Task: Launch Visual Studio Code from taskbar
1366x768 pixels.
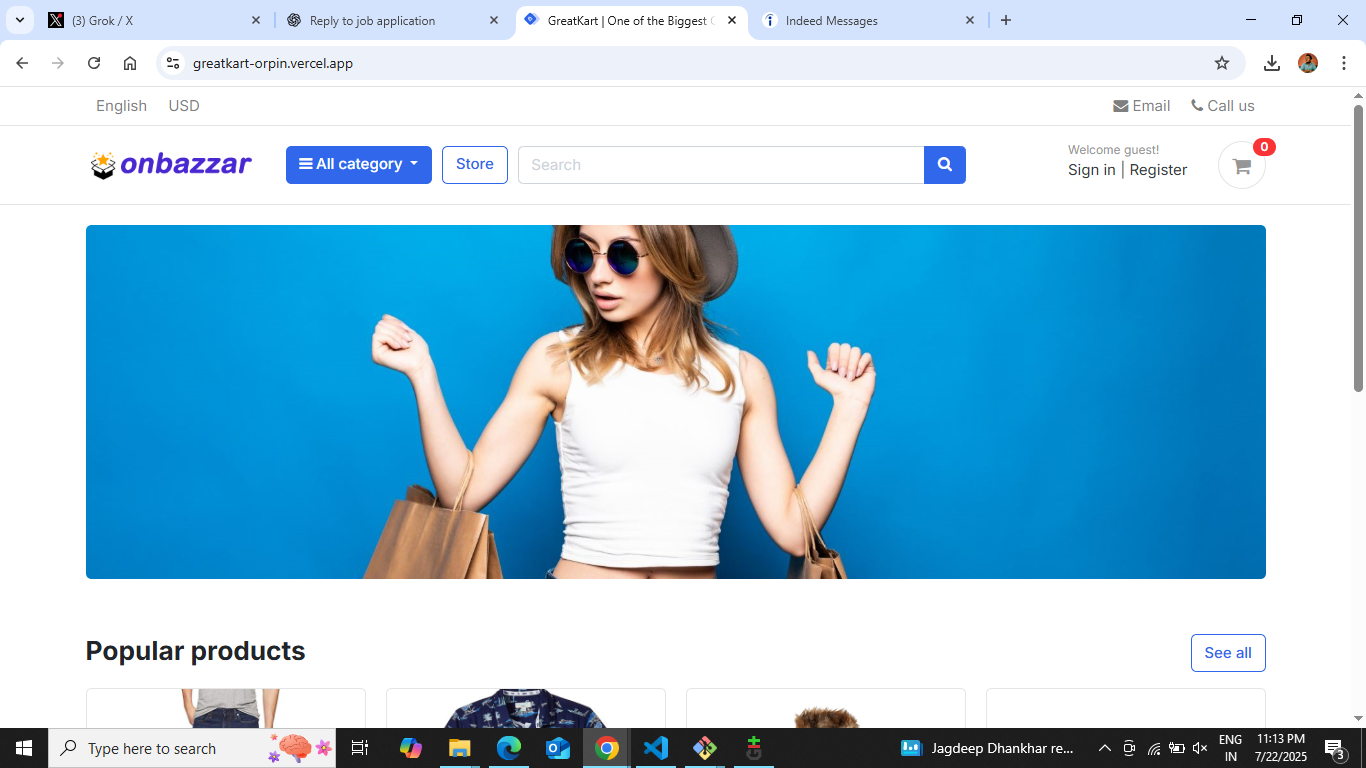Action: point(656,748)
